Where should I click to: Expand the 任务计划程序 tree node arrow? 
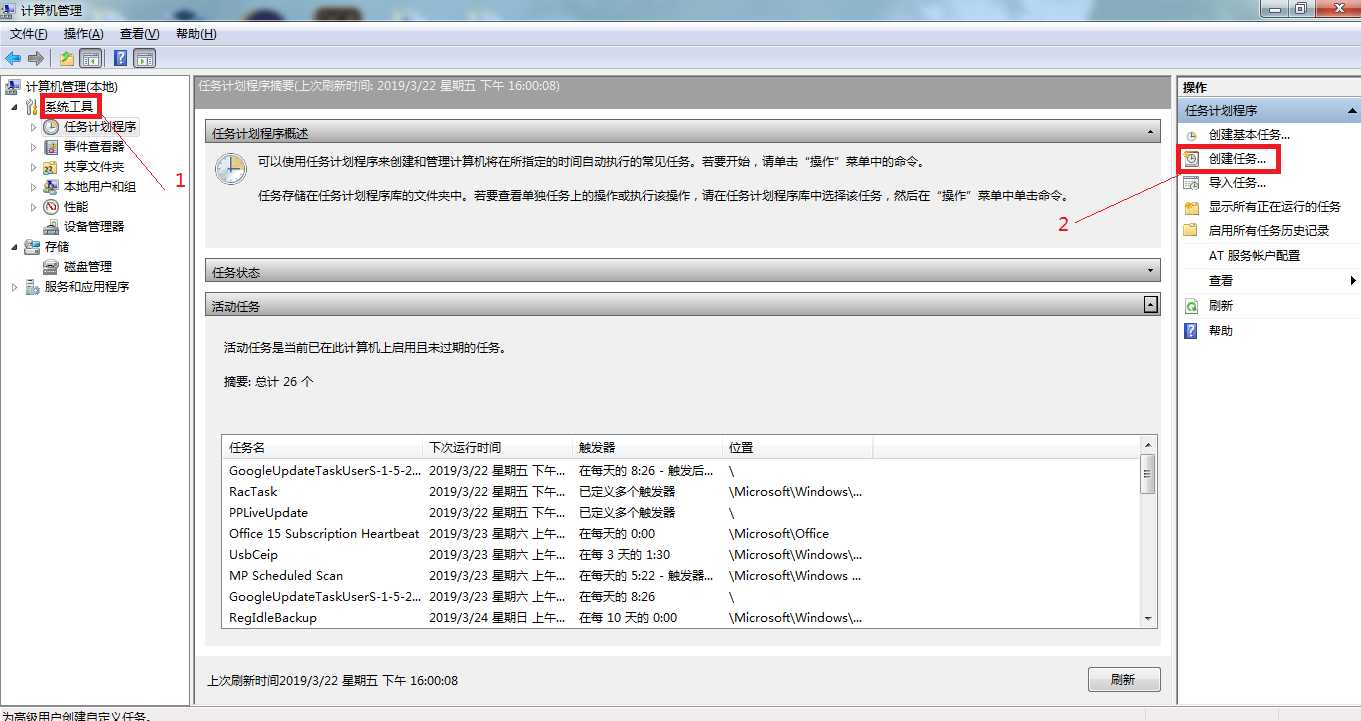(33, 127)
